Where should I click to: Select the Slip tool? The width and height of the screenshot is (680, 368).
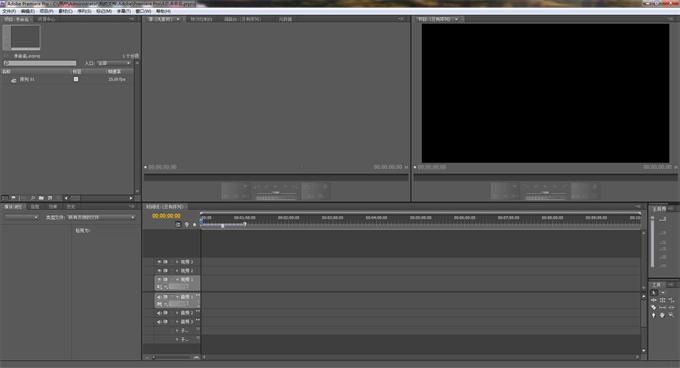tap(663, 308)
